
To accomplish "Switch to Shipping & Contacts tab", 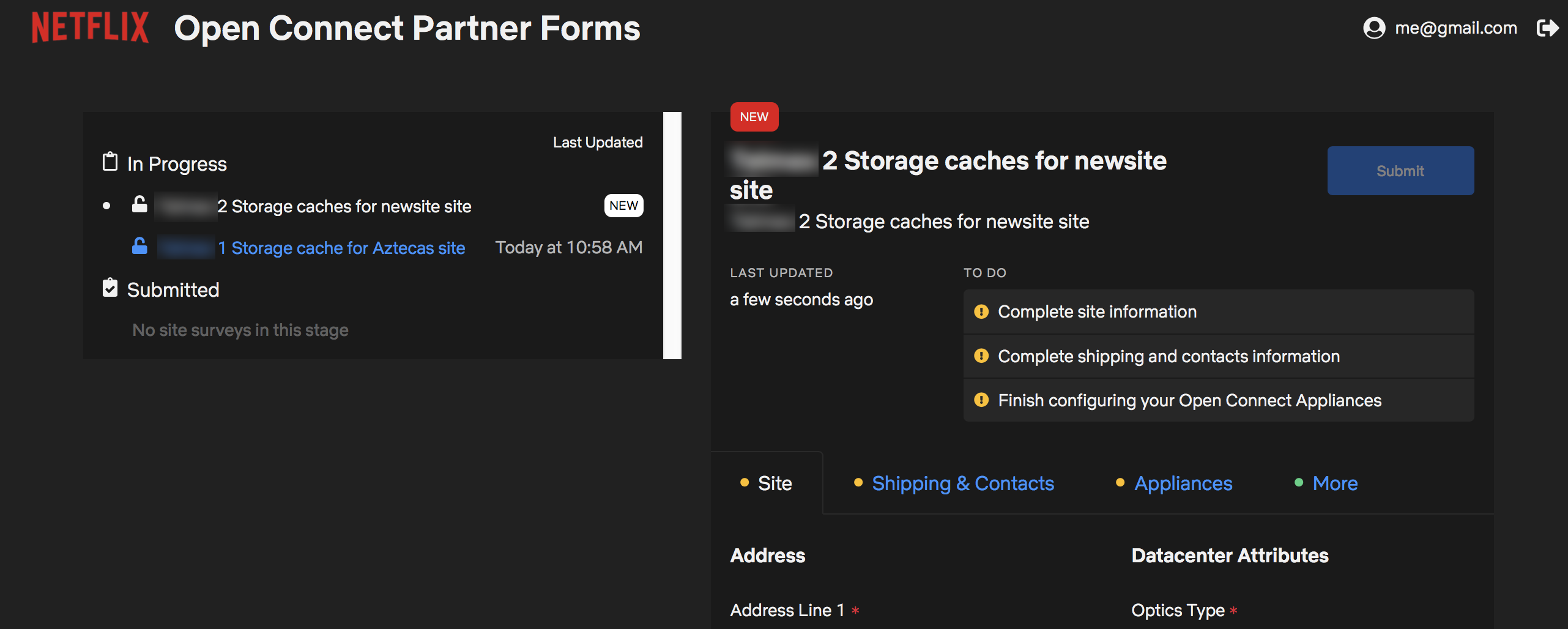I will pos(962,483).
